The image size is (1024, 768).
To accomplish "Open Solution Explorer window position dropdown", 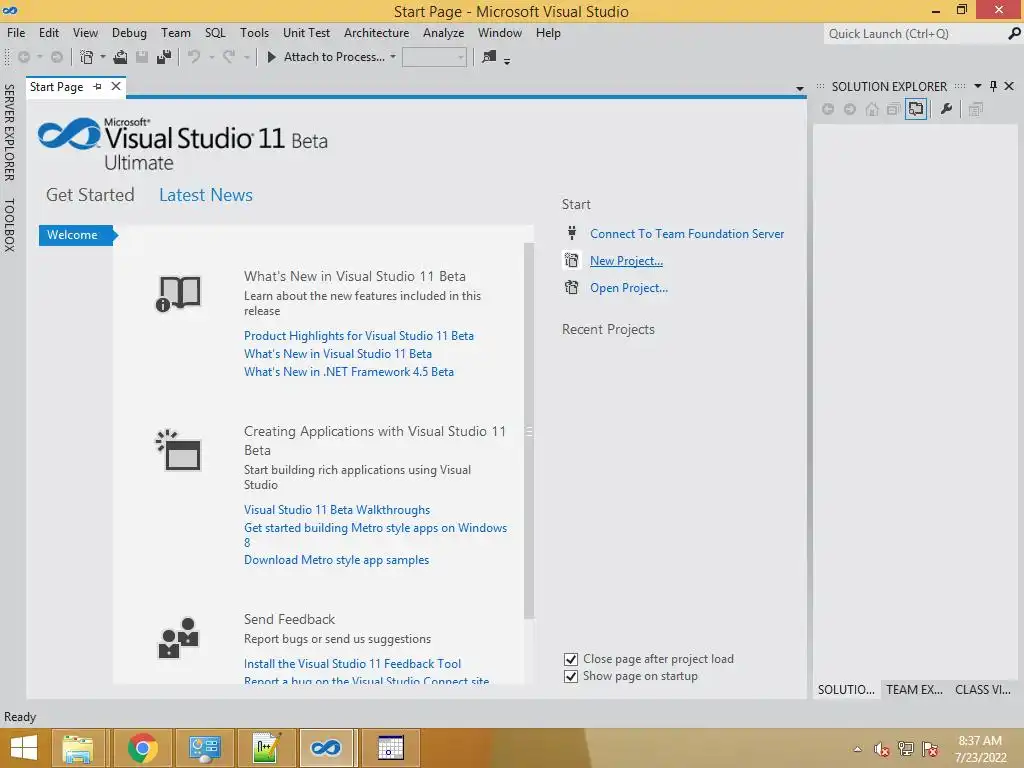I will click(x=978, y=86).
